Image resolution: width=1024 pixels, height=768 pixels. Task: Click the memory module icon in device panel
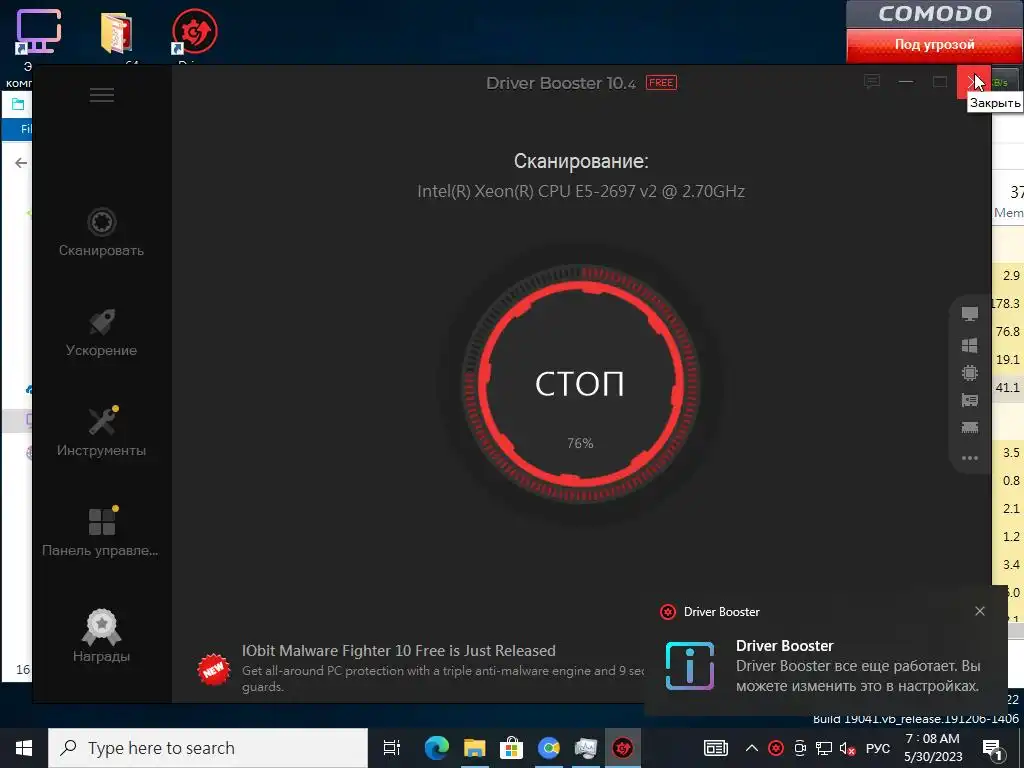point(970,428)
